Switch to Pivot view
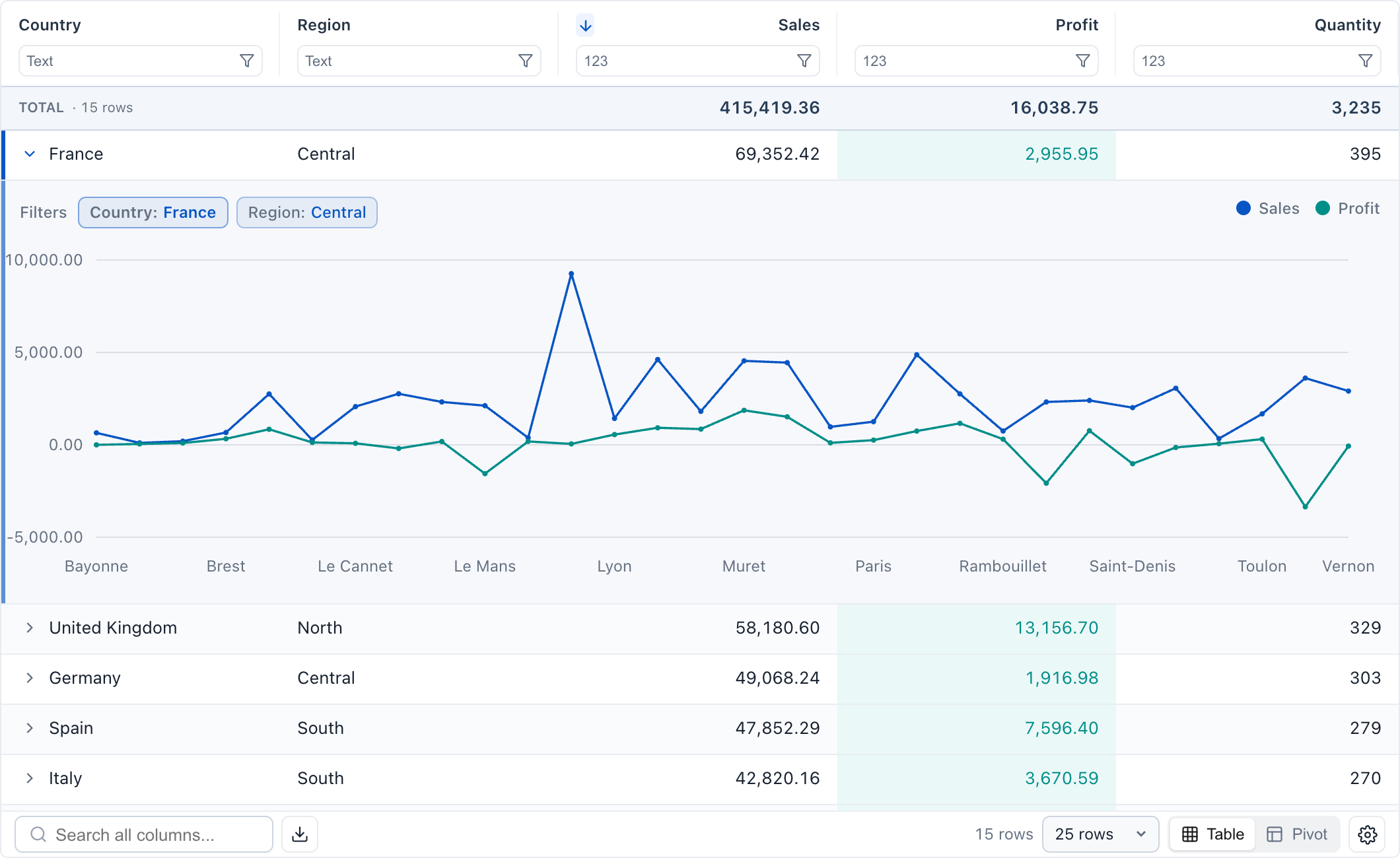Image resolution: width=1400 pixels, height=858 pixels. click(x=1297, y=834)
